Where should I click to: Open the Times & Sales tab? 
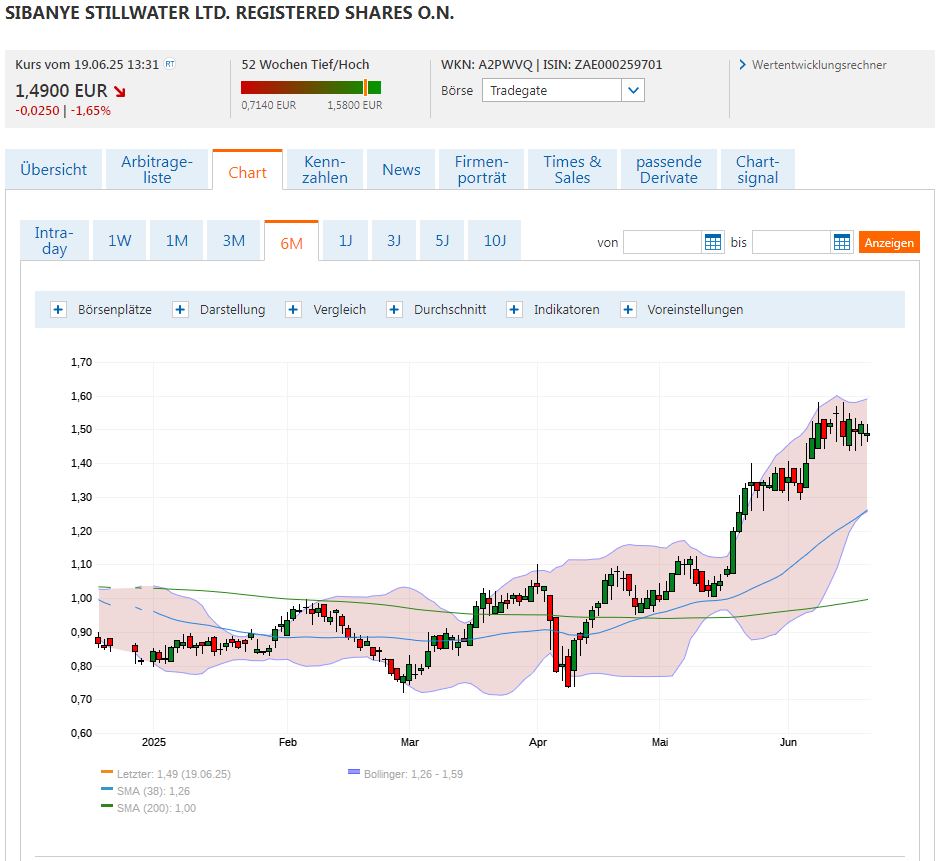click(x=571, y=169)
